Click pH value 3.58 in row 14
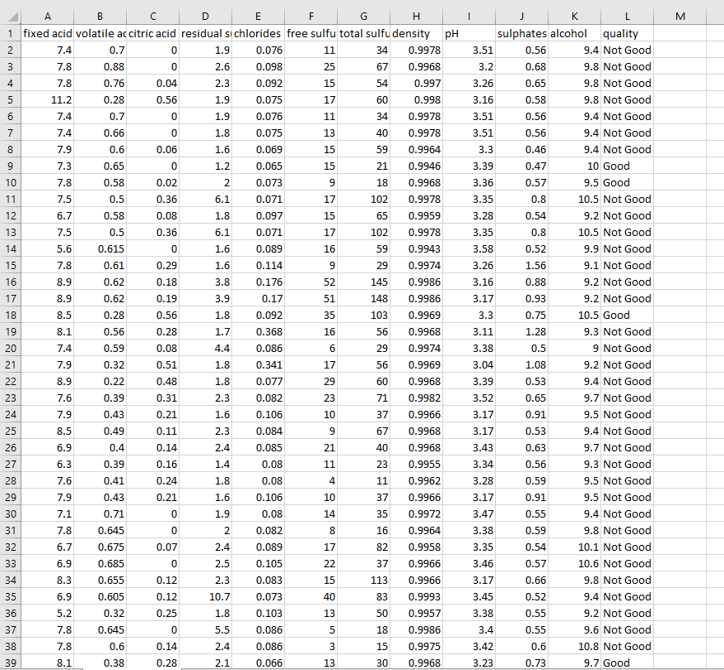Viewport: 724px width, 670px height. [469, 249]
